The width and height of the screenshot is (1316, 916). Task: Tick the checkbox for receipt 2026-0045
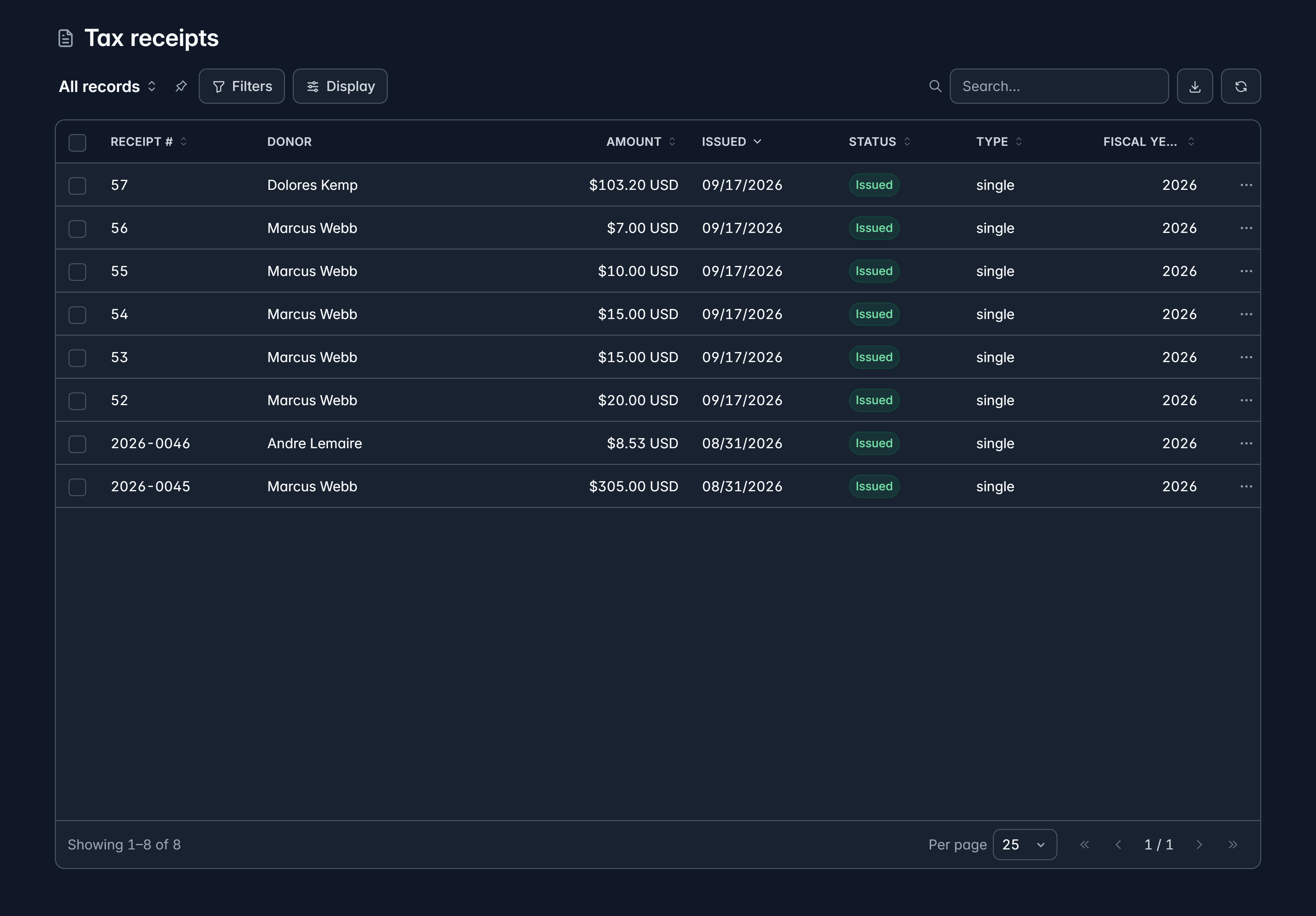coord(77,487)
